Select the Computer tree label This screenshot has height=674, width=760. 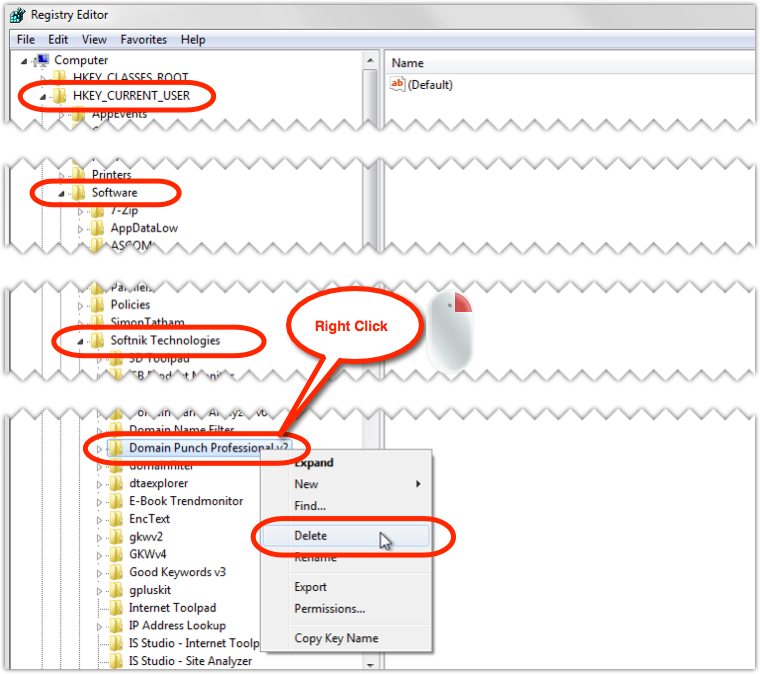tap(81, 60)
